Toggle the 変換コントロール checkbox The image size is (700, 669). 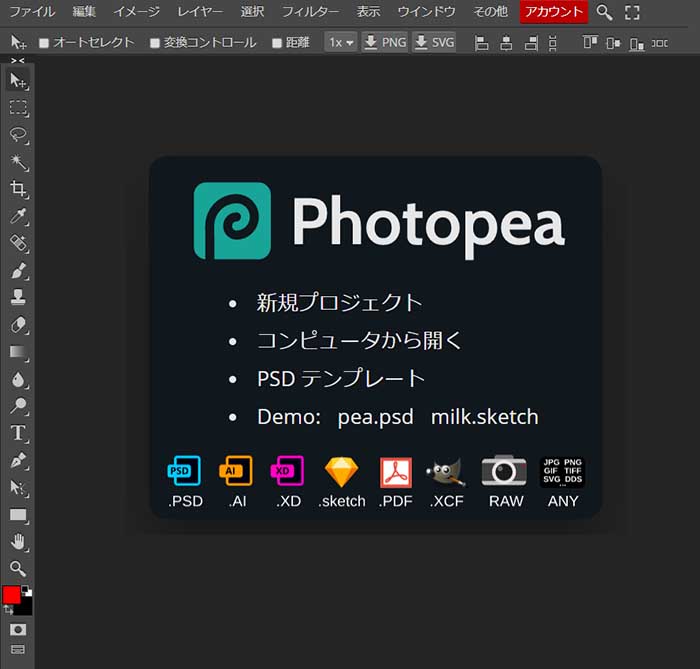[155, 43]
